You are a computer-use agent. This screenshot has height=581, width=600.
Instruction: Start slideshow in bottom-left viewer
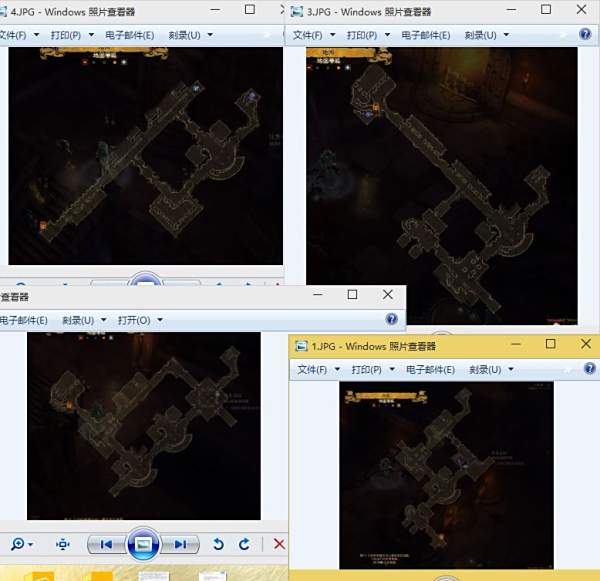click(143, 544)
